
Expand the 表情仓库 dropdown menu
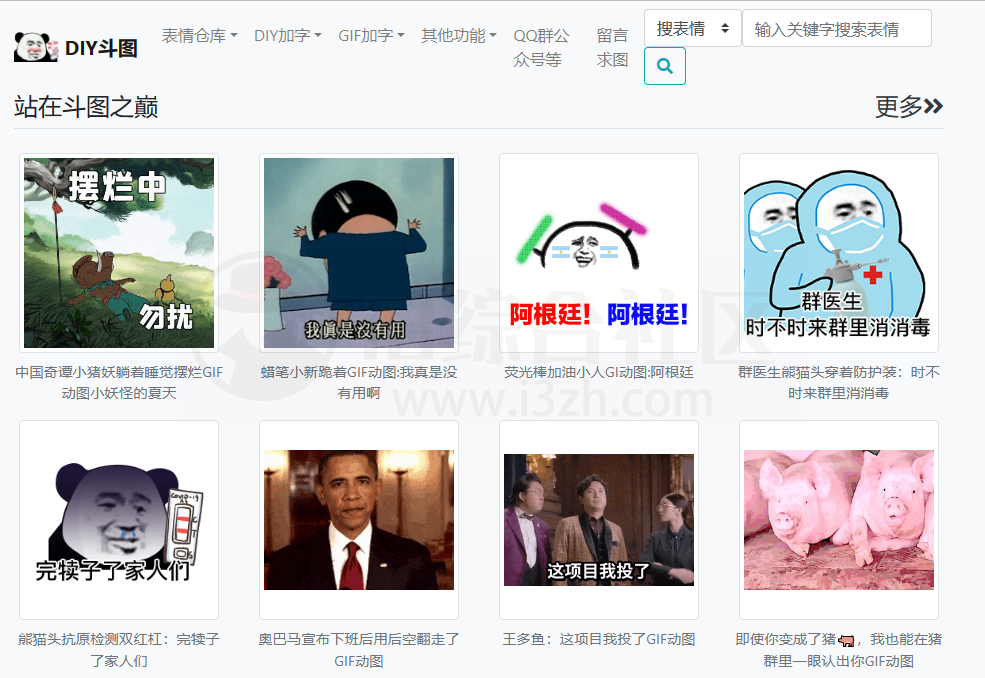[x=199, y=36]
